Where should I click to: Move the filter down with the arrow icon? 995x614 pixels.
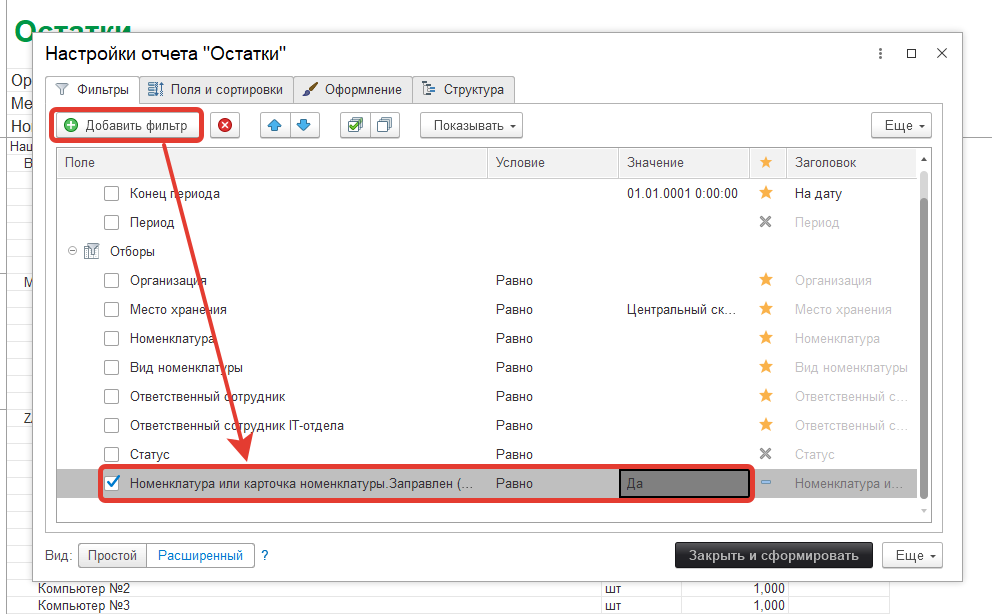304,125
